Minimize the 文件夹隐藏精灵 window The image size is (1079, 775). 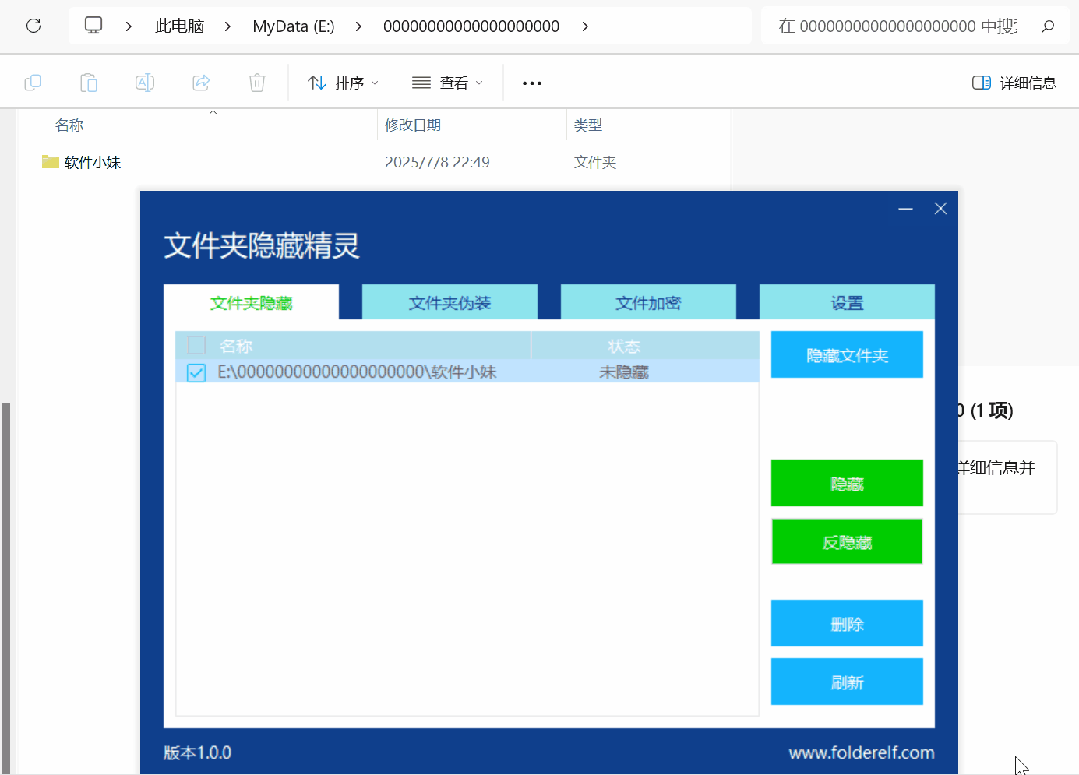point(905,209)
